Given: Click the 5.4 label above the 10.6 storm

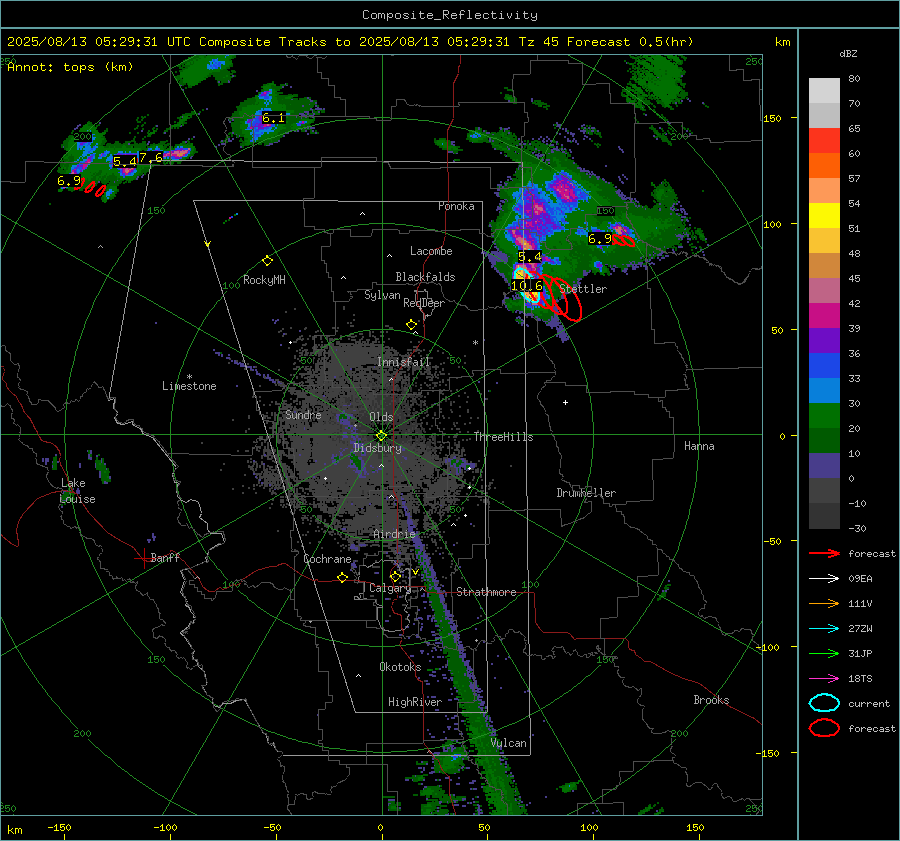Looking at the screenshot, I should coord(530,257).
